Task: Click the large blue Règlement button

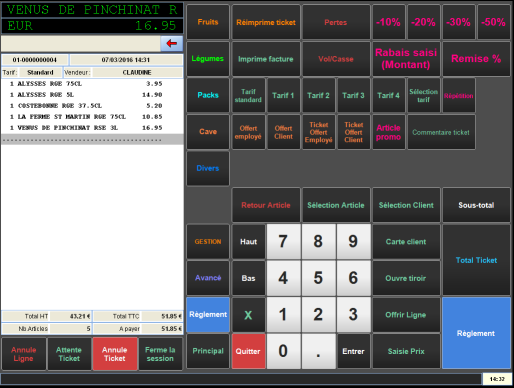Action: tap(476, 333)
